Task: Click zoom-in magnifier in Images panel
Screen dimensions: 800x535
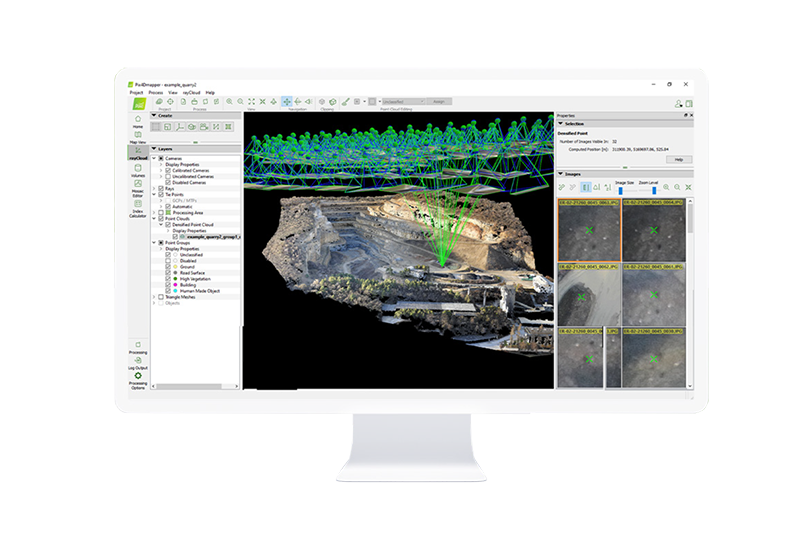Action: pos(664,187)
